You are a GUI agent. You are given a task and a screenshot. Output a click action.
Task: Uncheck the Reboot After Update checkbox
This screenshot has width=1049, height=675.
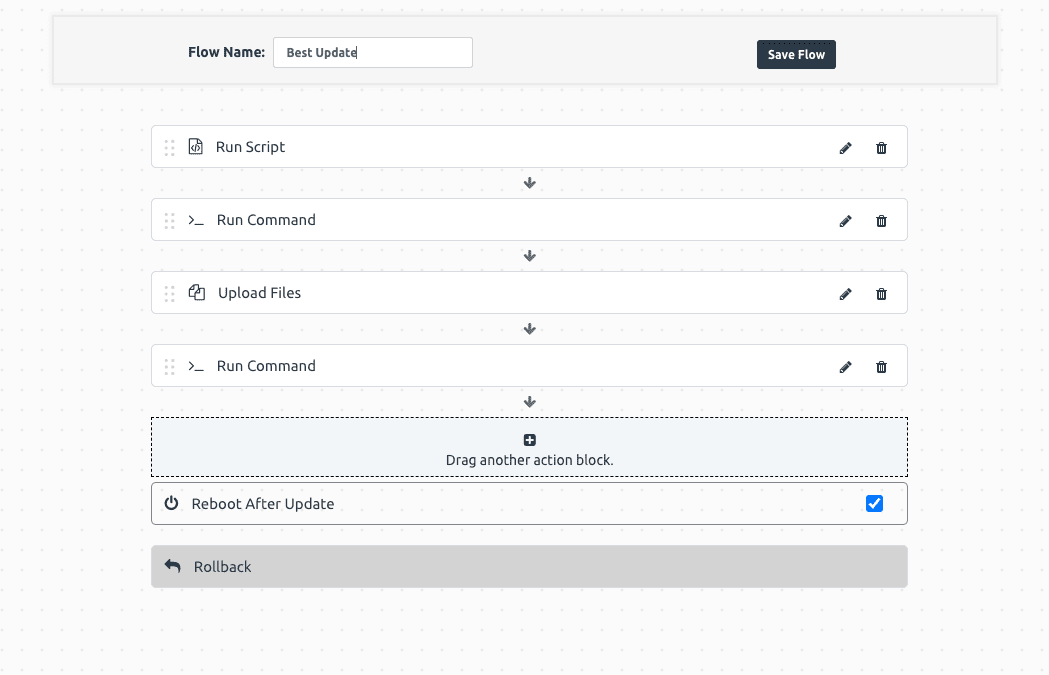coord(874,504)
